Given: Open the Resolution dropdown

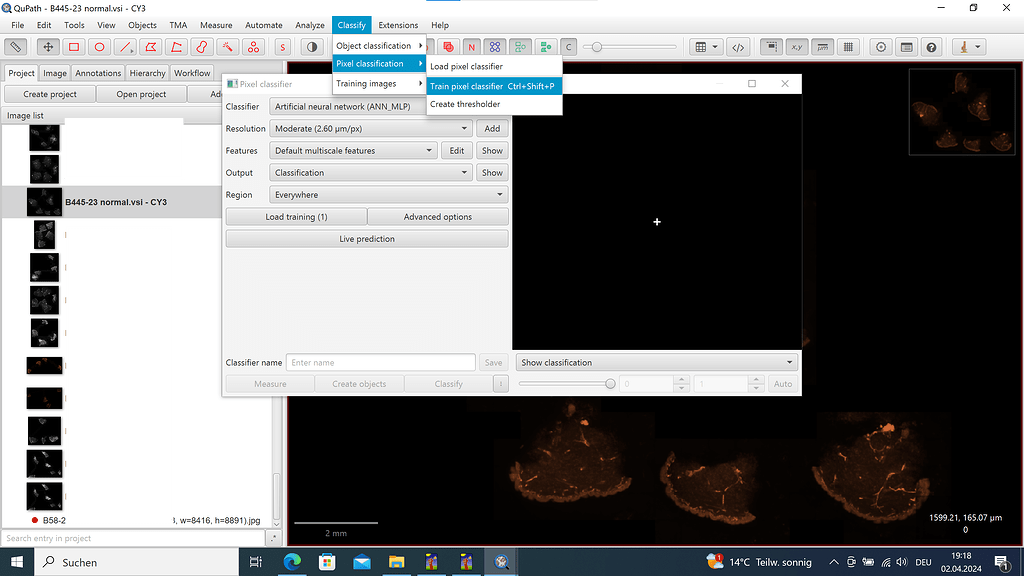Looking at the screenshot, I should click(x=371, y=129).
